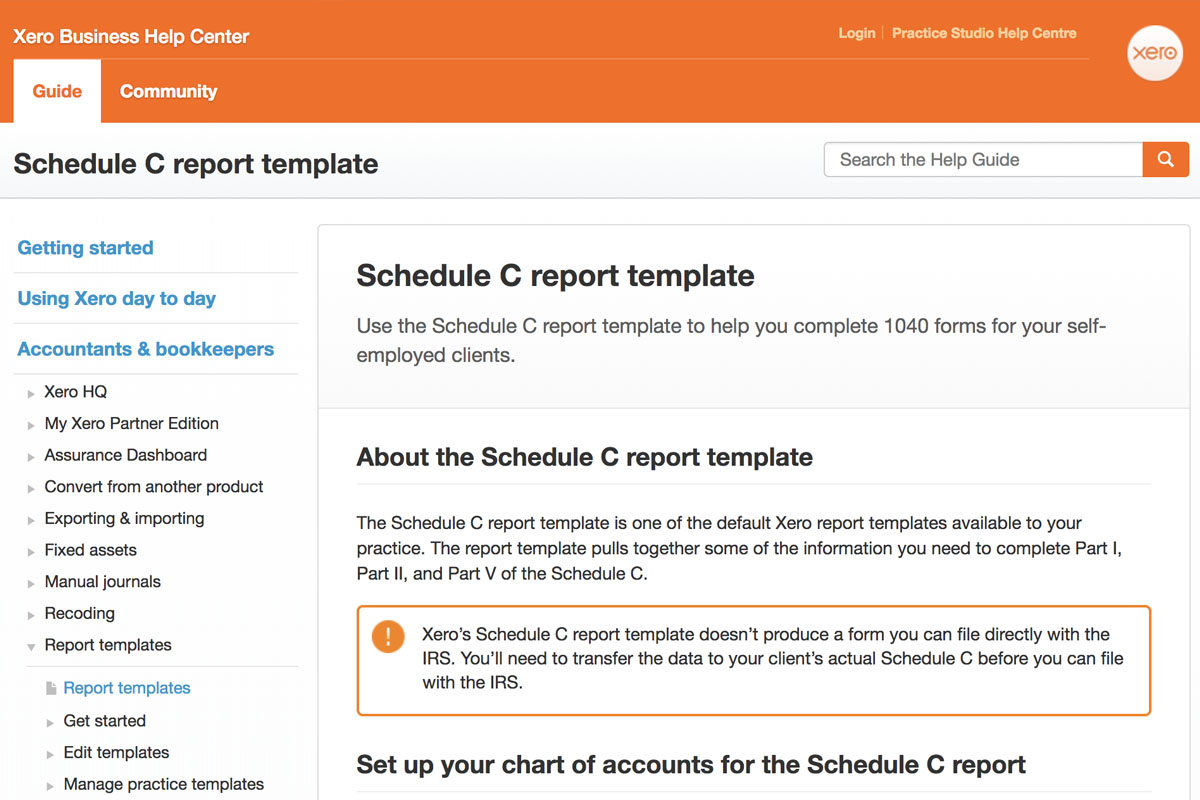
Task: Expand the Exporting & importing arrow
Action: (x=32, y=520)
